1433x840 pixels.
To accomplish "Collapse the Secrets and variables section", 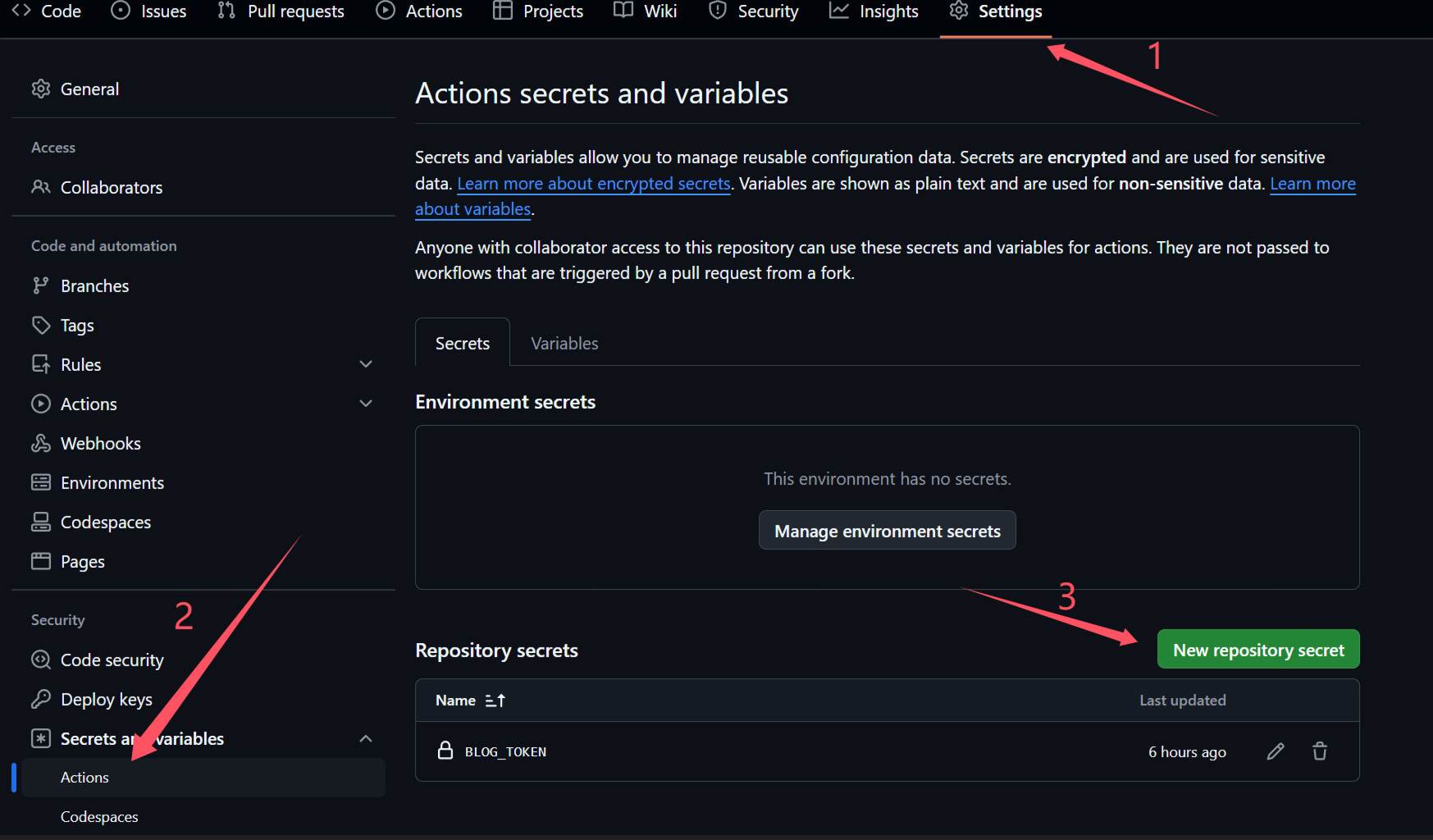I will (x=366, y=739).
